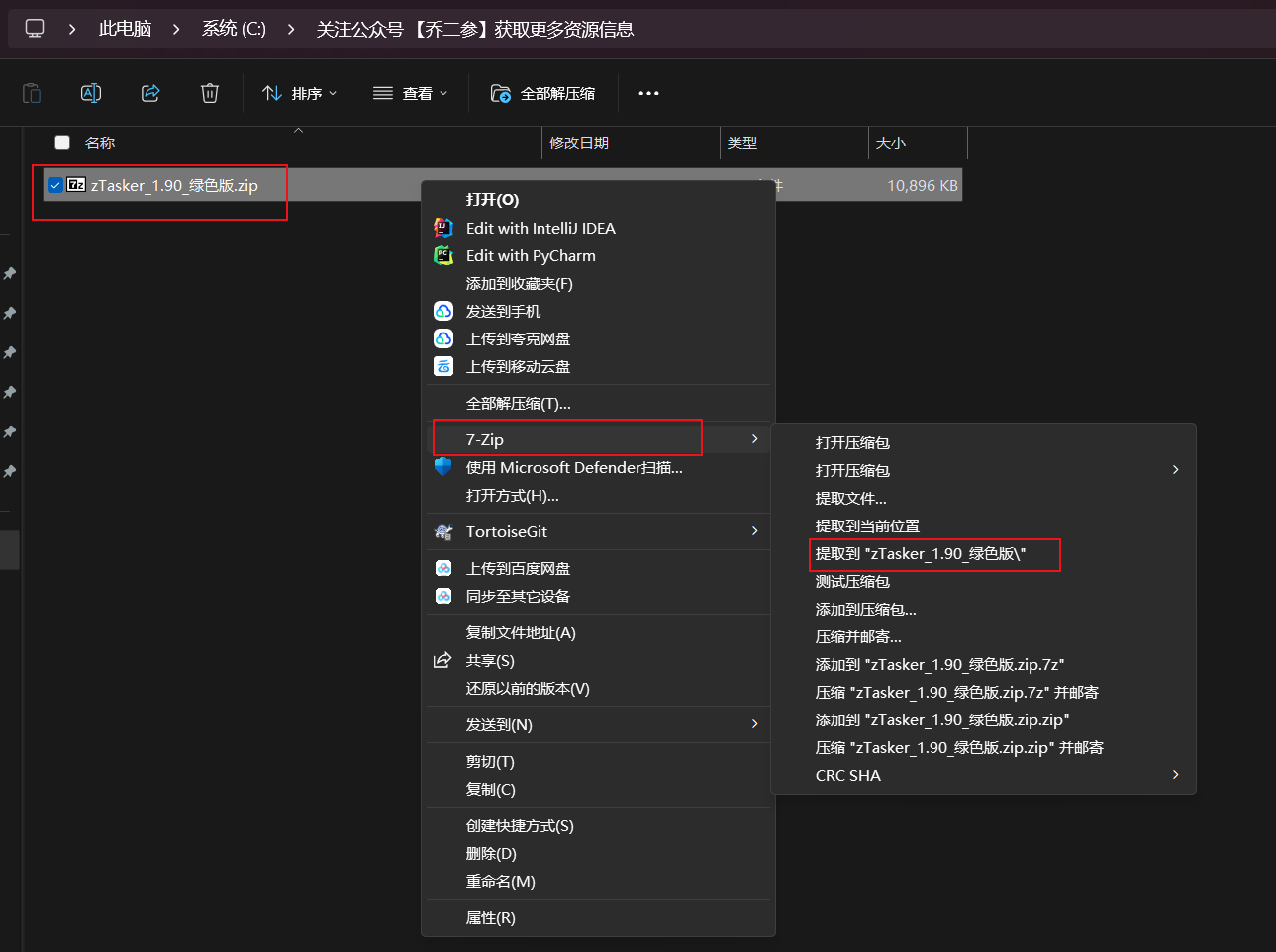Click the PyCharm icon in context menu
The height and width of the screenshot is (952, 1276).
tap(443, 255)
